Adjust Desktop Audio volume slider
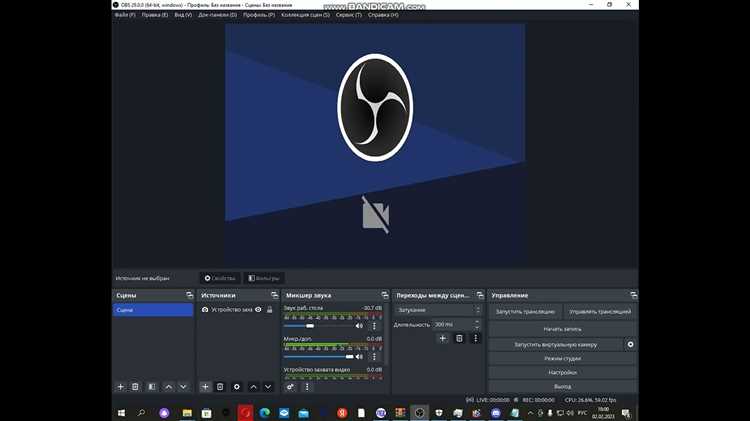This screenshot has height=421, width=750. coord(318,326)
